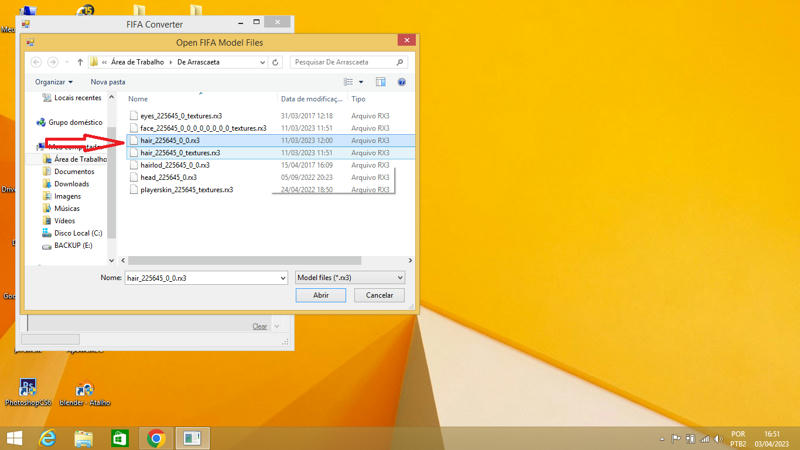The height and width of the screenshot is (450, 800).
Task: Click the file list scroll right arrow
Action: 410,260
